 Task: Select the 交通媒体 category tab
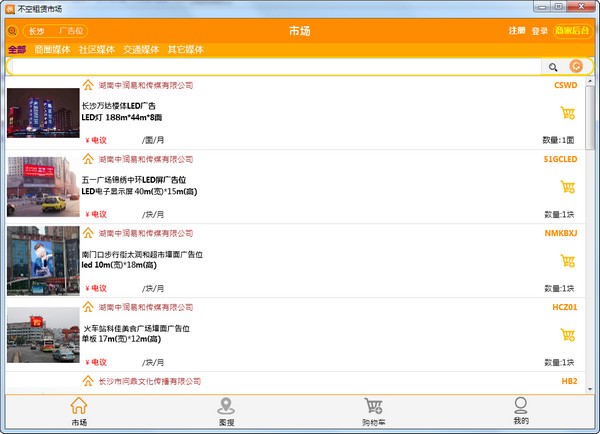pos(141,49)
